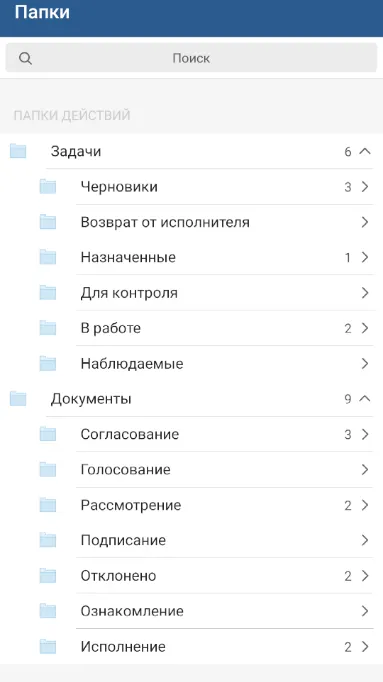Image resolution: width=383 pixels, height=682 pixels.
Task: Click the Документы folder icon
Action: coord(18,398)
